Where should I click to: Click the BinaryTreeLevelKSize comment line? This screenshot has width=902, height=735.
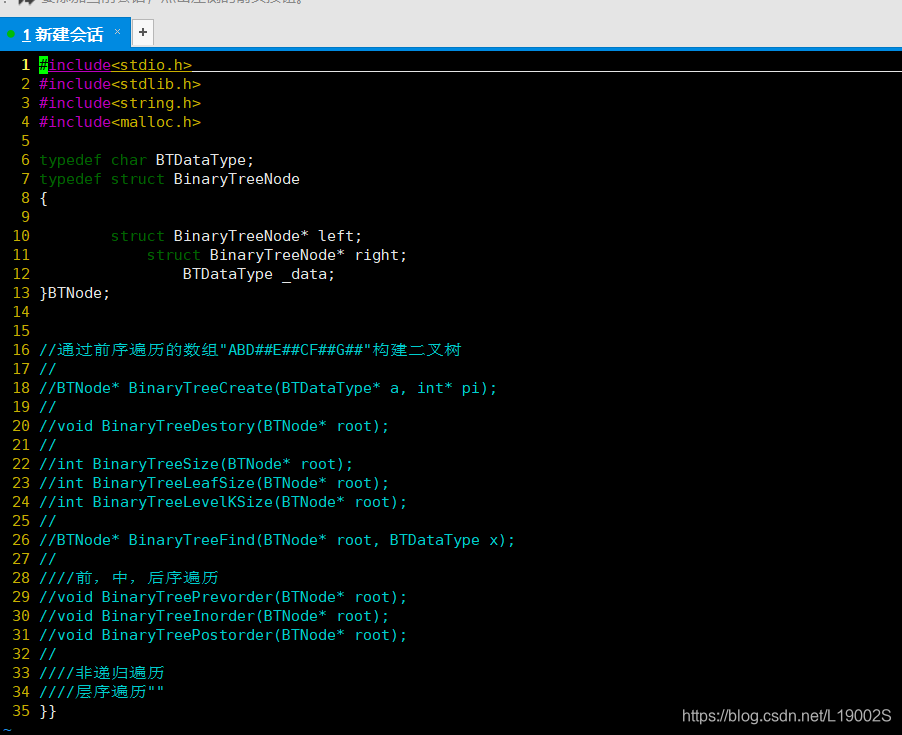point(223,502)
